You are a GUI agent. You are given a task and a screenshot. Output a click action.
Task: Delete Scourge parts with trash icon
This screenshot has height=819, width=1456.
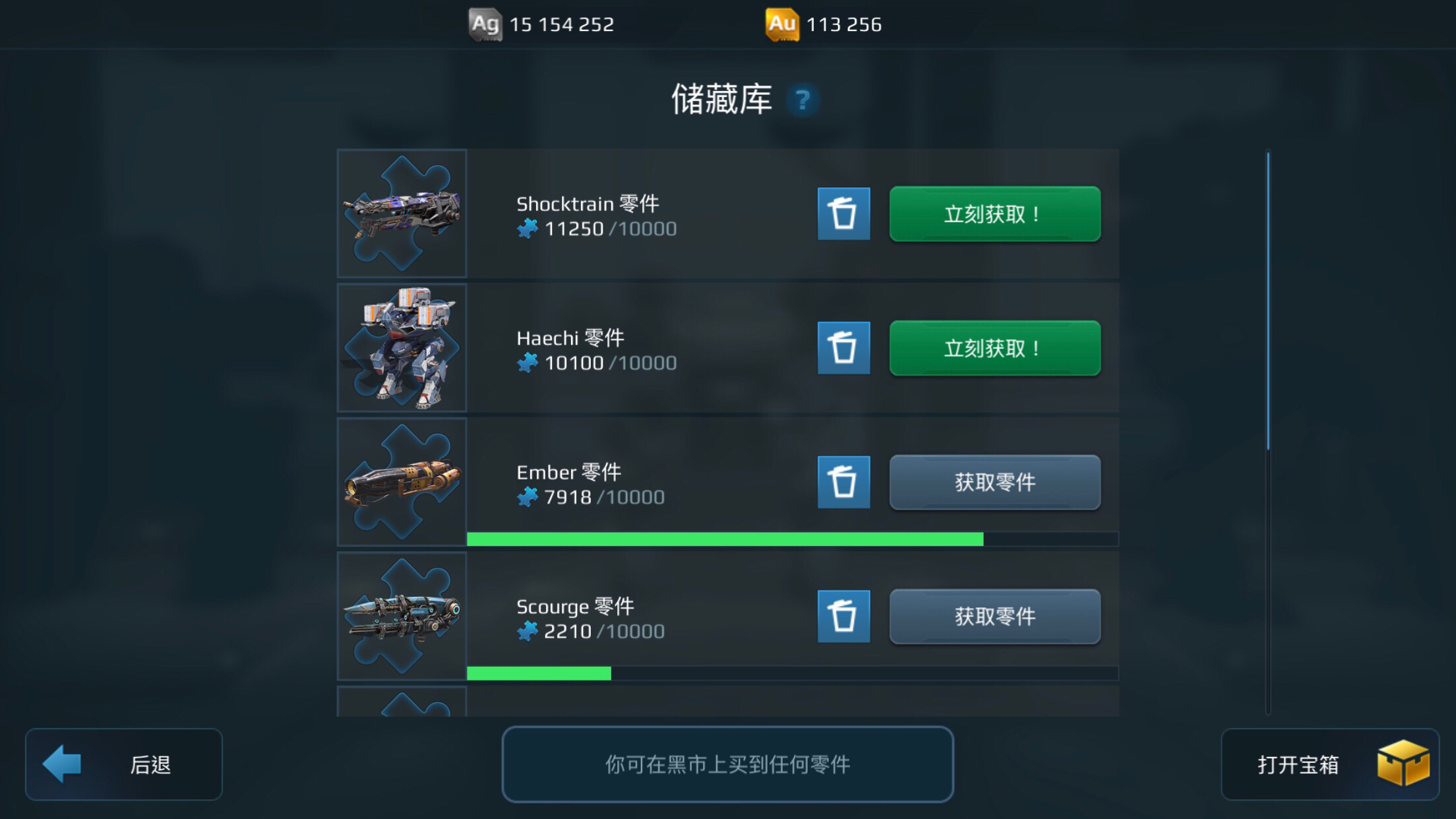(x=843, y=617)
